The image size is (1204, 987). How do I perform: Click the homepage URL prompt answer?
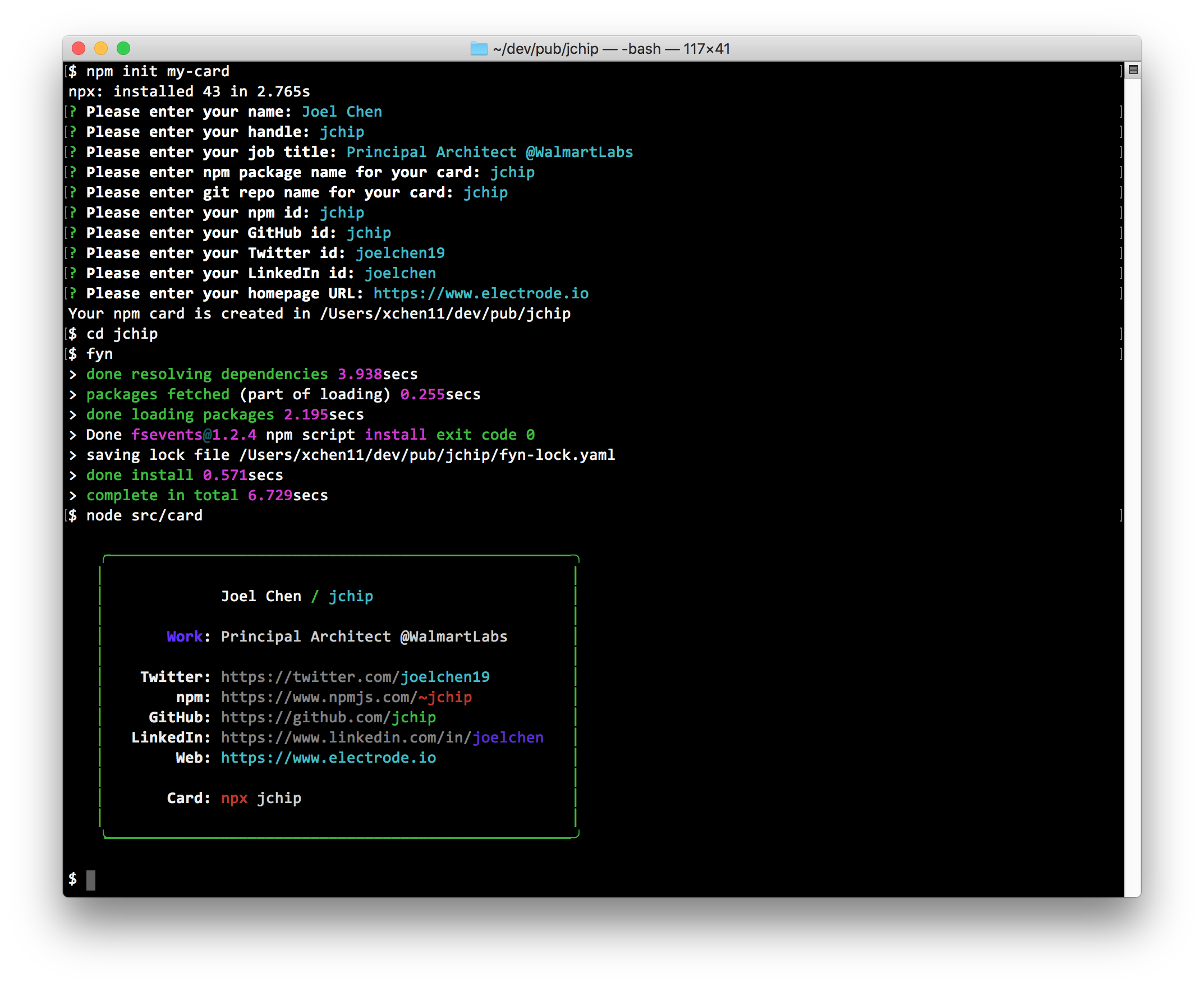[481, 293]
